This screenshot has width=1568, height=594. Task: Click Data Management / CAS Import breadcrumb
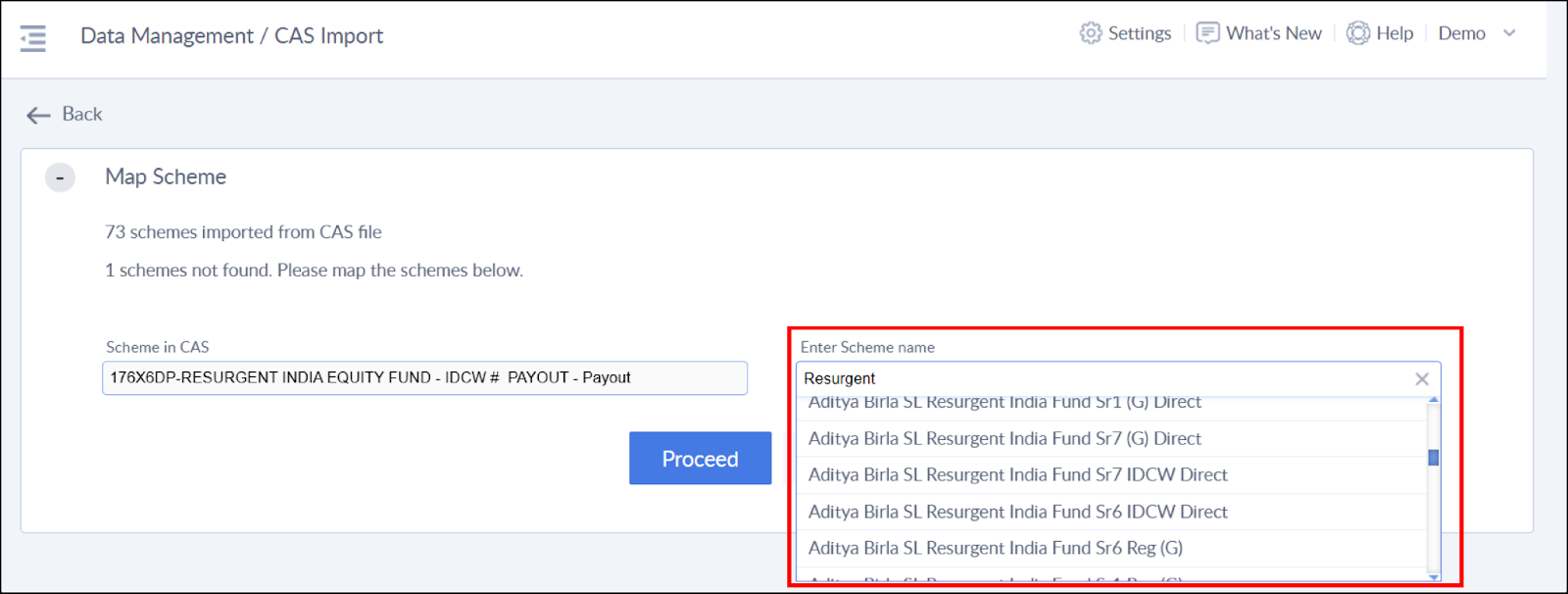point(231,36)
